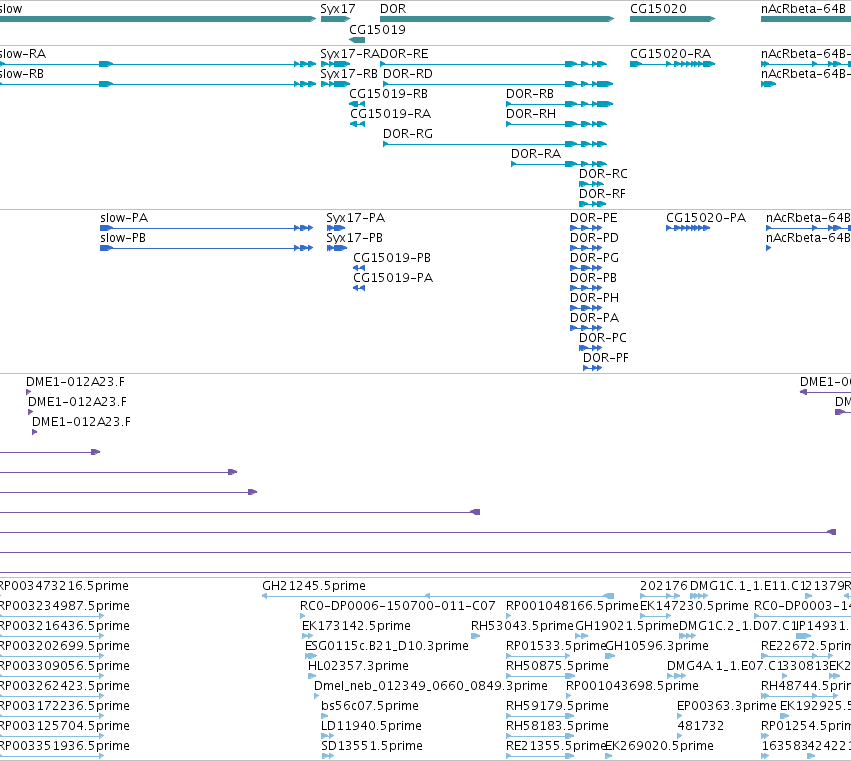Image resolution: width=851 pixels, height=761 pixels.
Task: Click the RP003351936.5prime EST label
Action: click(x=65, y=746)
